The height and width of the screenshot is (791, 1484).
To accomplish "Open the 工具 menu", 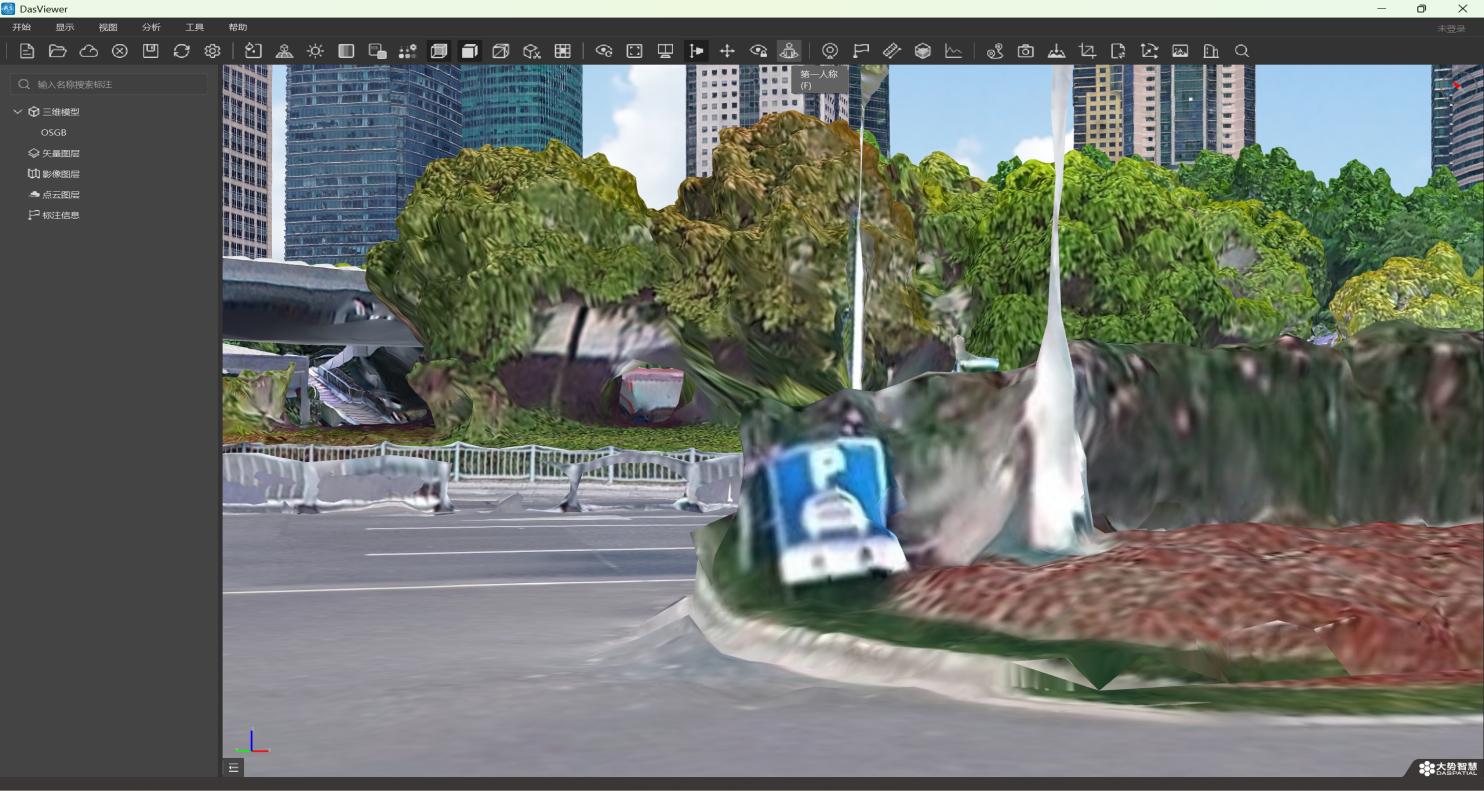I will point(195,27).
